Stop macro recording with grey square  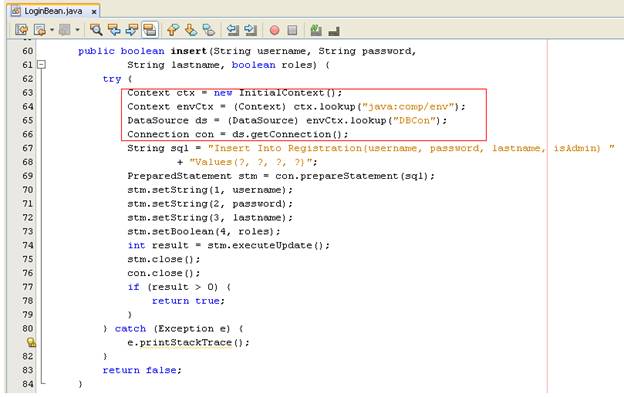coord(292,30)
